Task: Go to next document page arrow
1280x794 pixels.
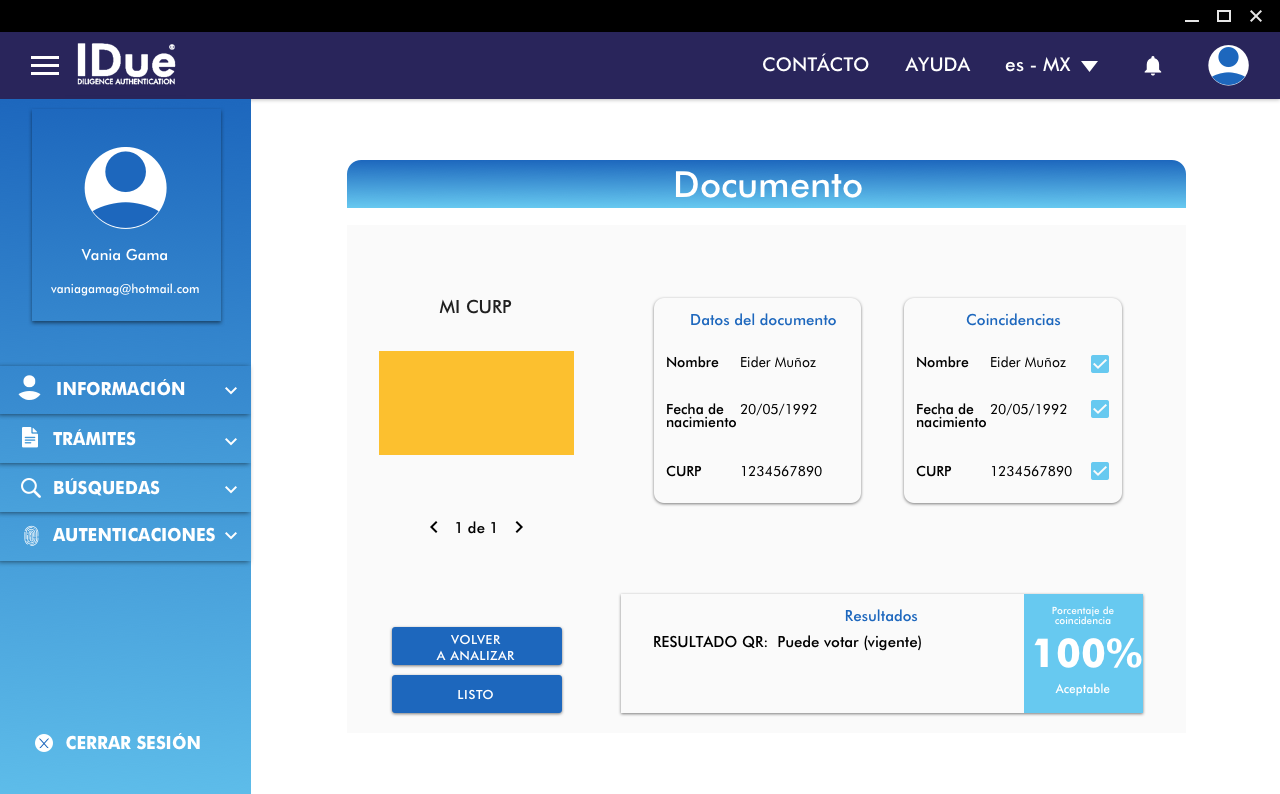Action: tap(519, 528)
